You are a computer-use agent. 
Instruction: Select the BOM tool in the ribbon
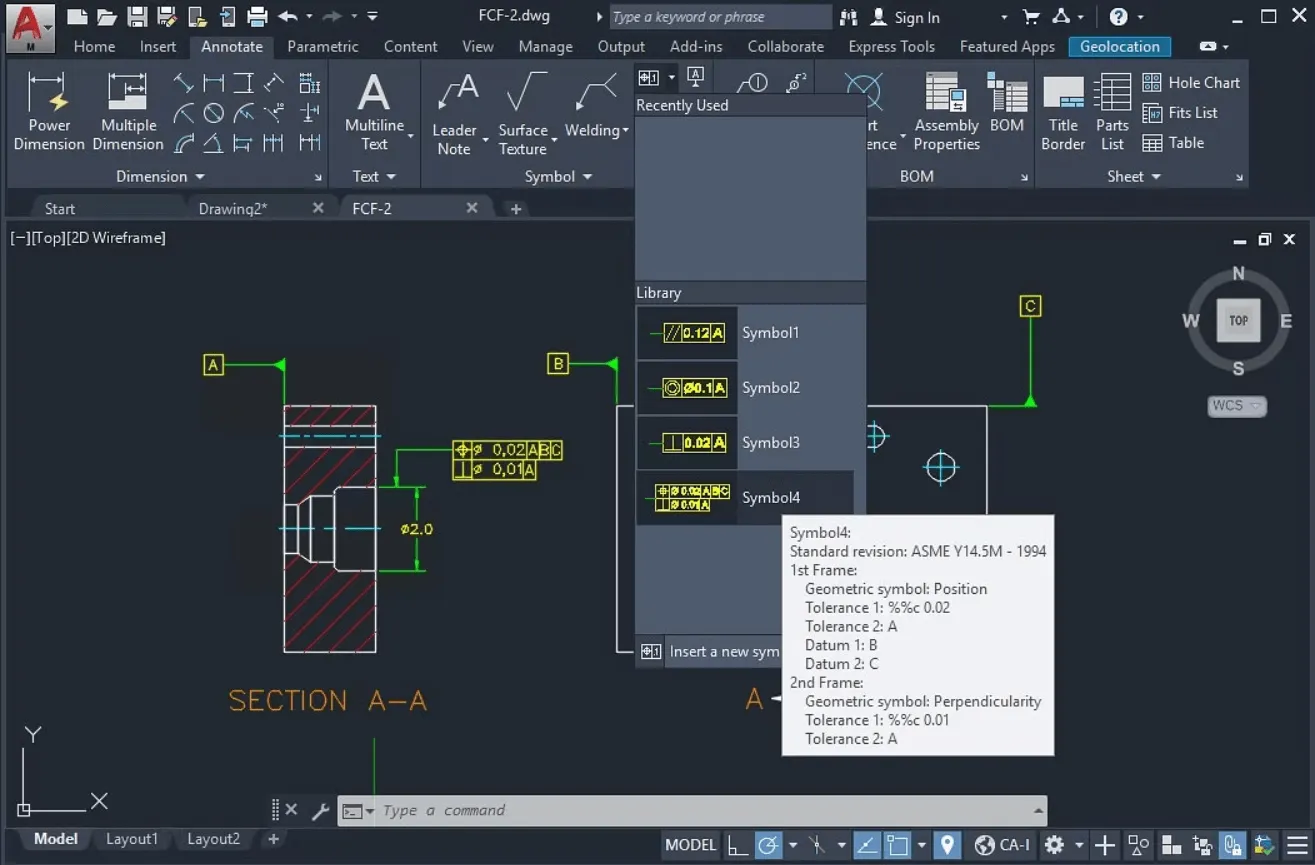pyautogui.click(x=1007, y=105)
